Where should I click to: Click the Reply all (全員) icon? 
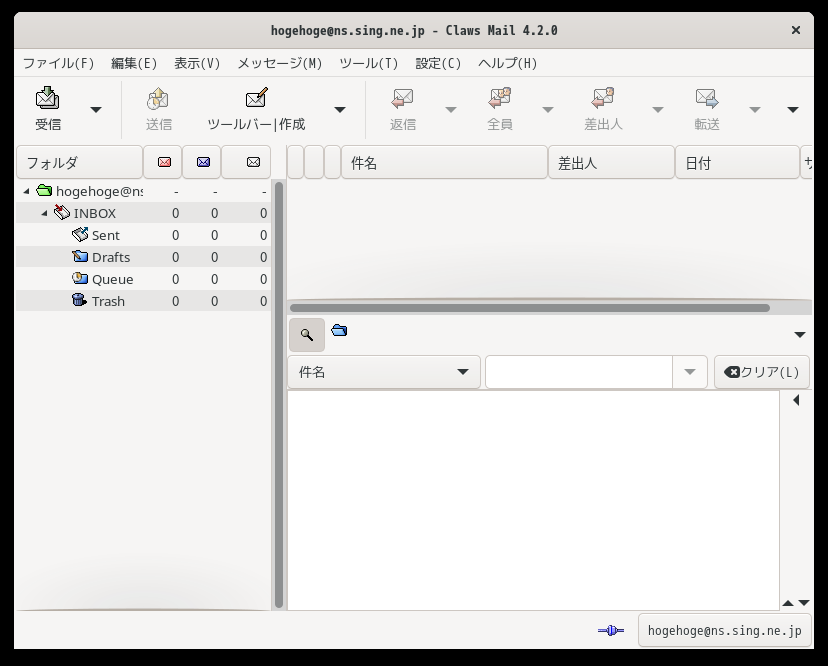pos(500,98)
